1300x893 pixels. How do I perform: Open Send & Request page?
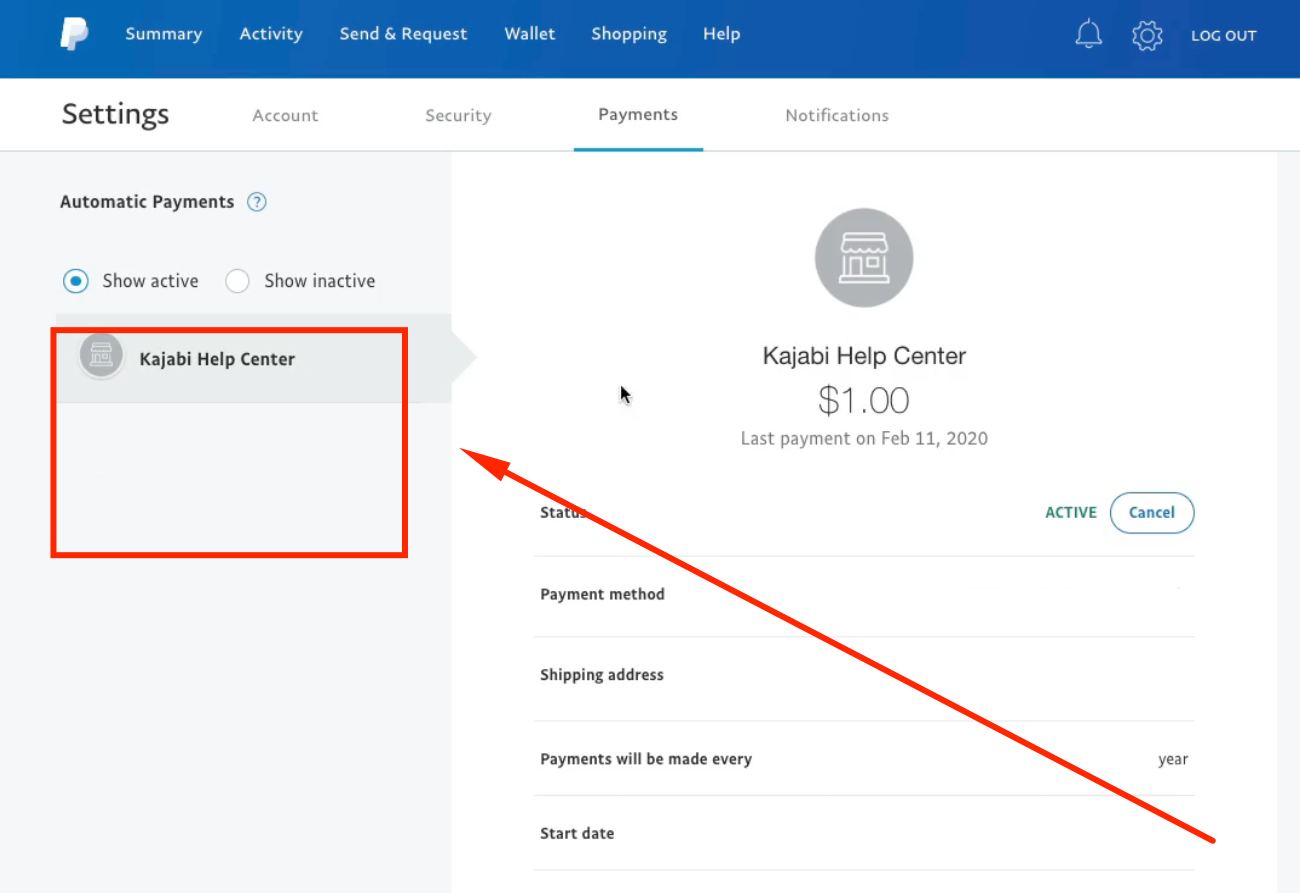[403, 34]
